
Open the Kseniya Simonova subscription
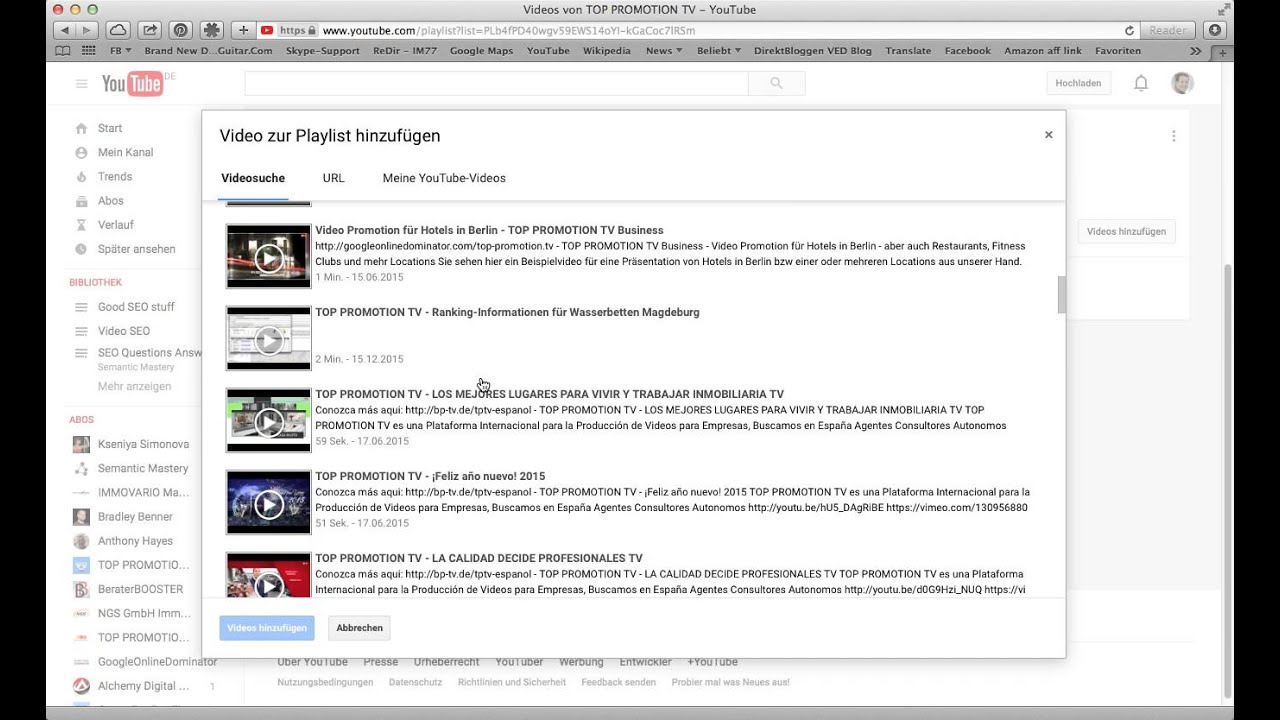pyautogui.click(x=143, y=444)
